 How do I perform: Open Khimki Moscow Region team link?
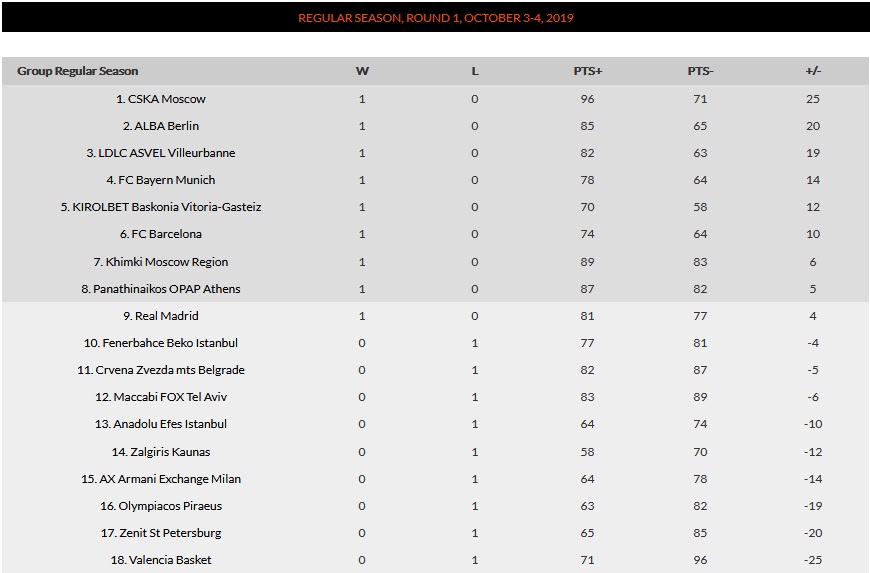(161, 262)
